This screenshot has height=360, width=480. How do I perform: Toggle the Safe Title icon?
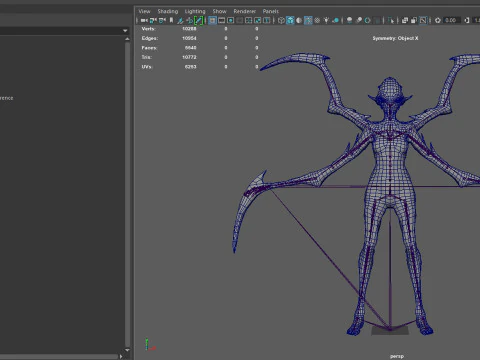[267, 21]
